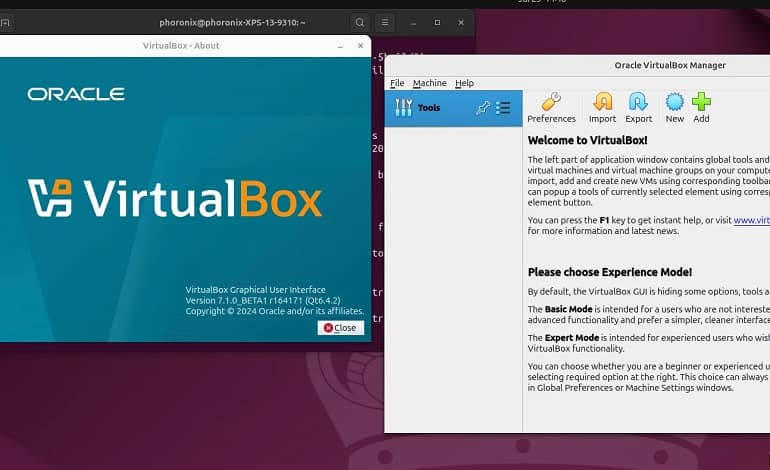770x470 pixels.
Task: Open the Machine menu
Action: coord(430,83)
